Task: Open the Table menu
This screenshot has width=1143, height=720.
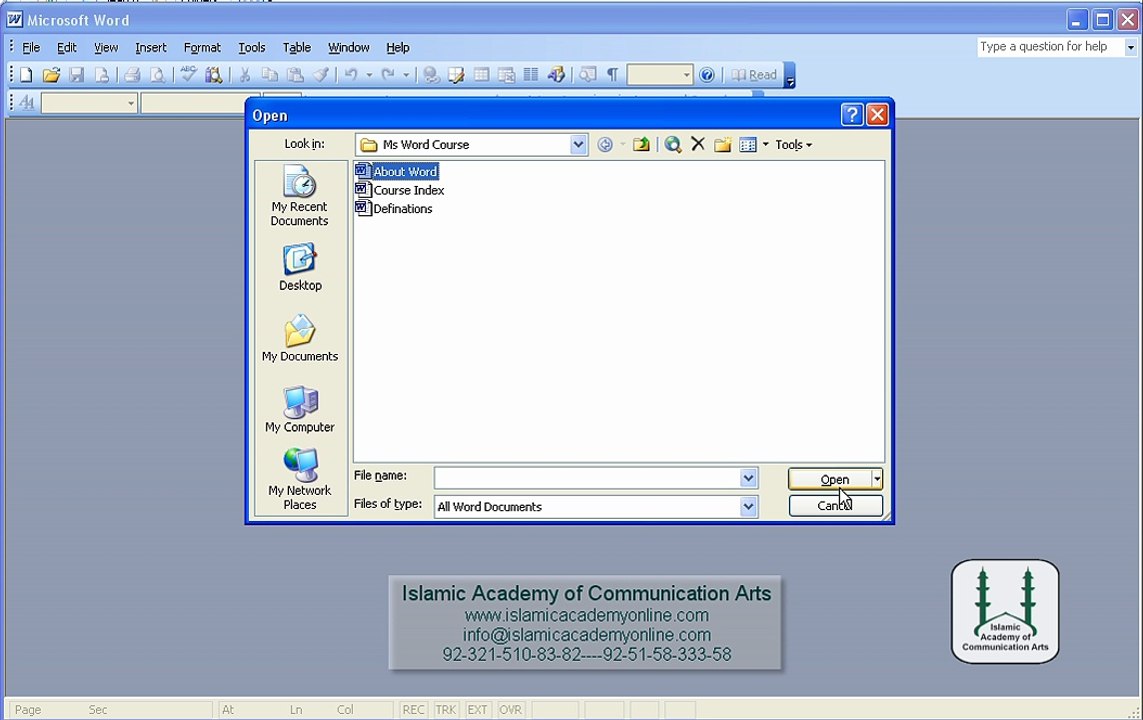Action: tap(297, 47)
